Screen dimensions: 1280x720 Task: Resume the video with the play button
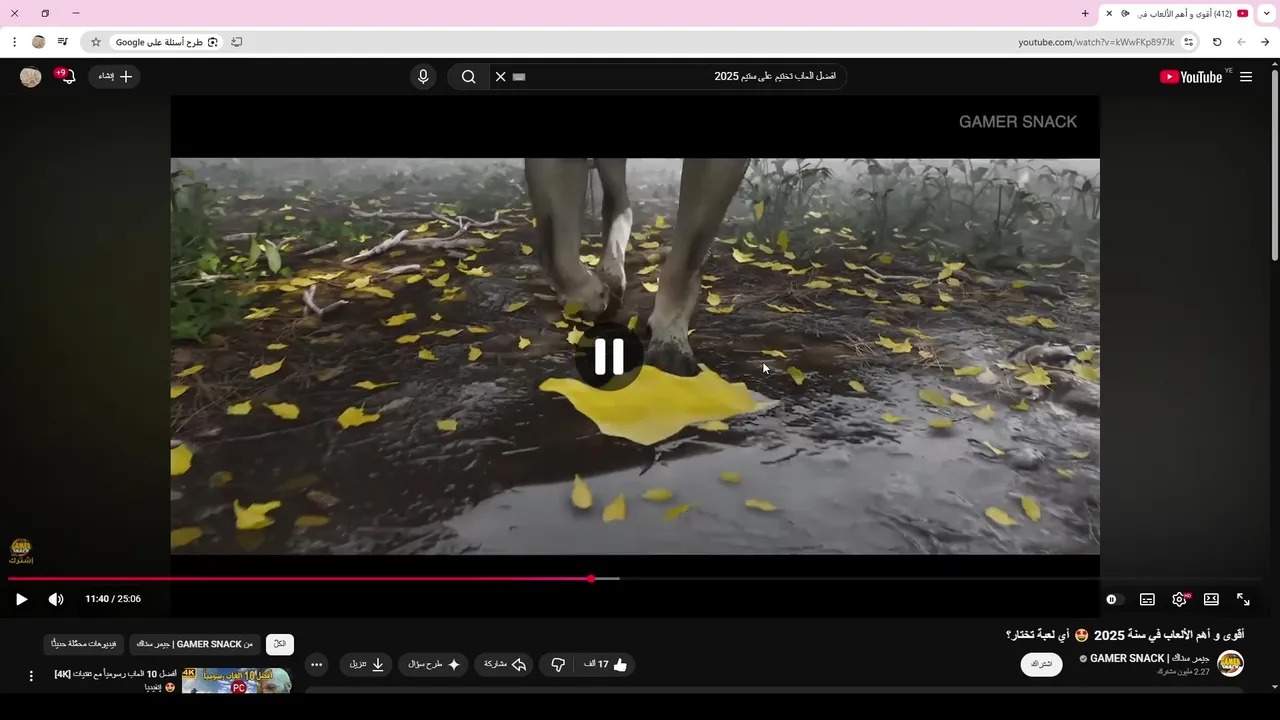21,599
